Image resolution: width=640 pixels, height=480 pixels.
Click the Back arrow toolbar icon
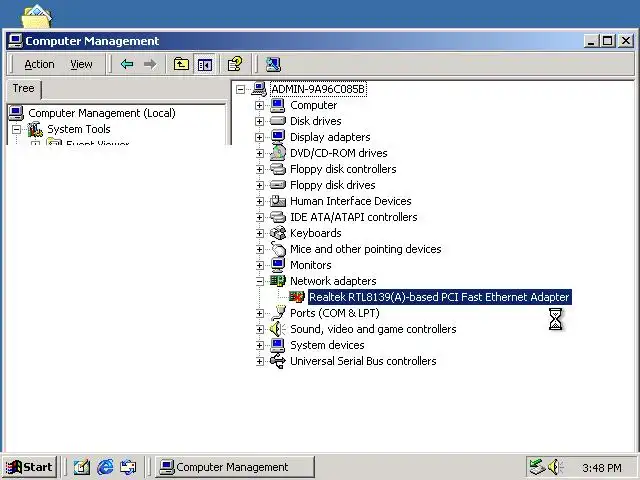[x=127, y=64]
